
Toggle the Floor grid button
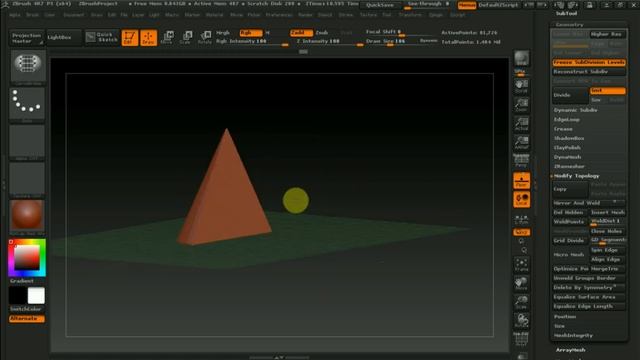click(521, 180)
